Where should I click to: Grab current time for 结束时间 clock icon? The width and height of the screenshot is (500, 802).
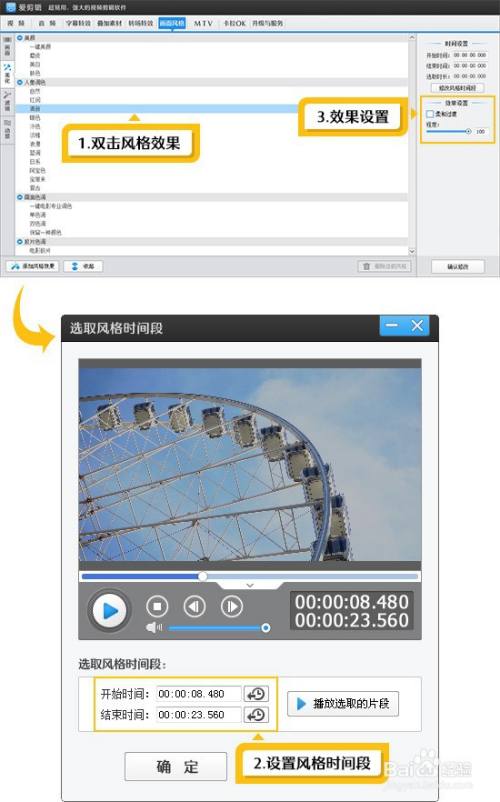256,715
